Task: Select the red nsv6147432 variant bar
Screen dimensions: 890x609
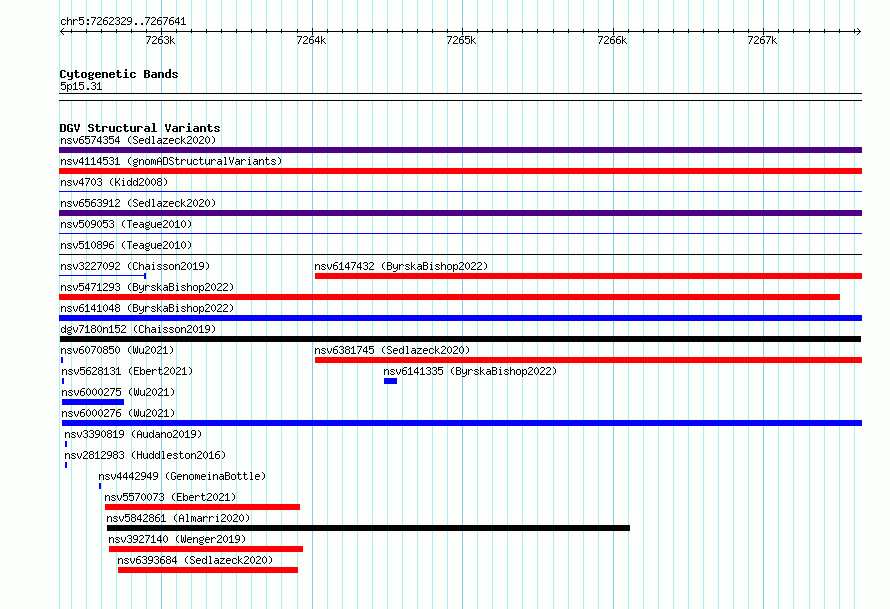Action: pyautogui.click(x=588, y=276)
